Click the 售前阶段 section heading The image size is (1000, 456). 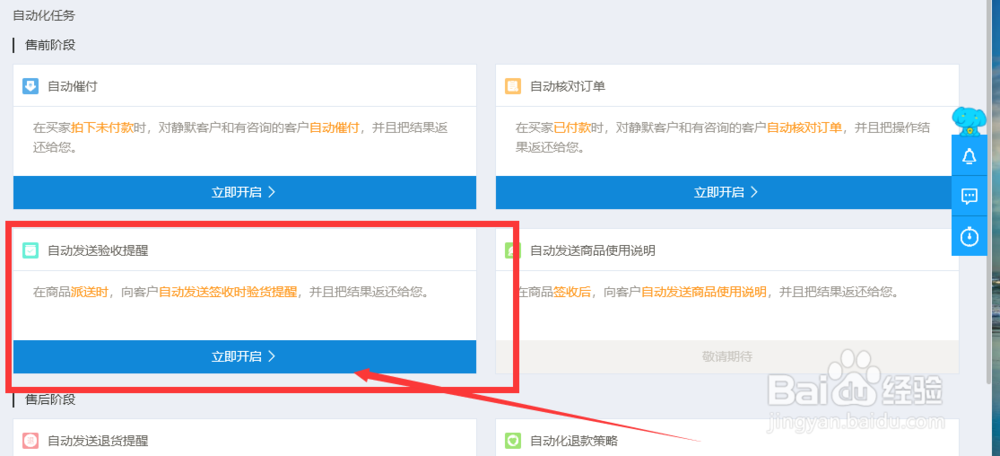pos(50,45)
